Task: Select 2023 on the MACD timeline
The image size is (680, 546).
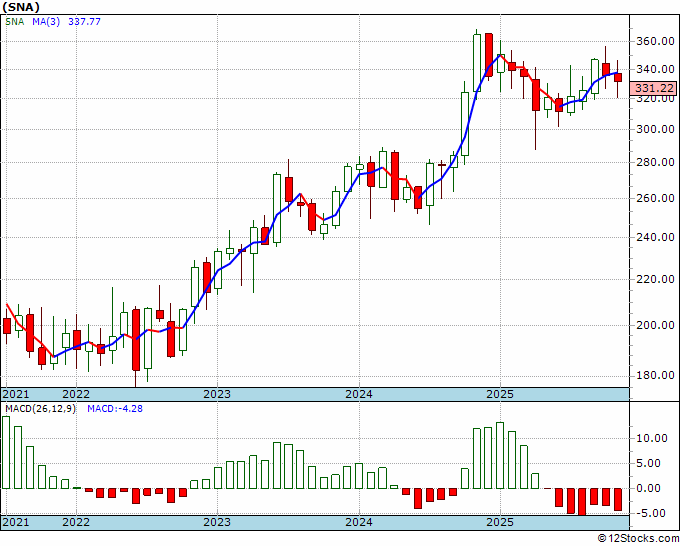Action: (217, 522)
